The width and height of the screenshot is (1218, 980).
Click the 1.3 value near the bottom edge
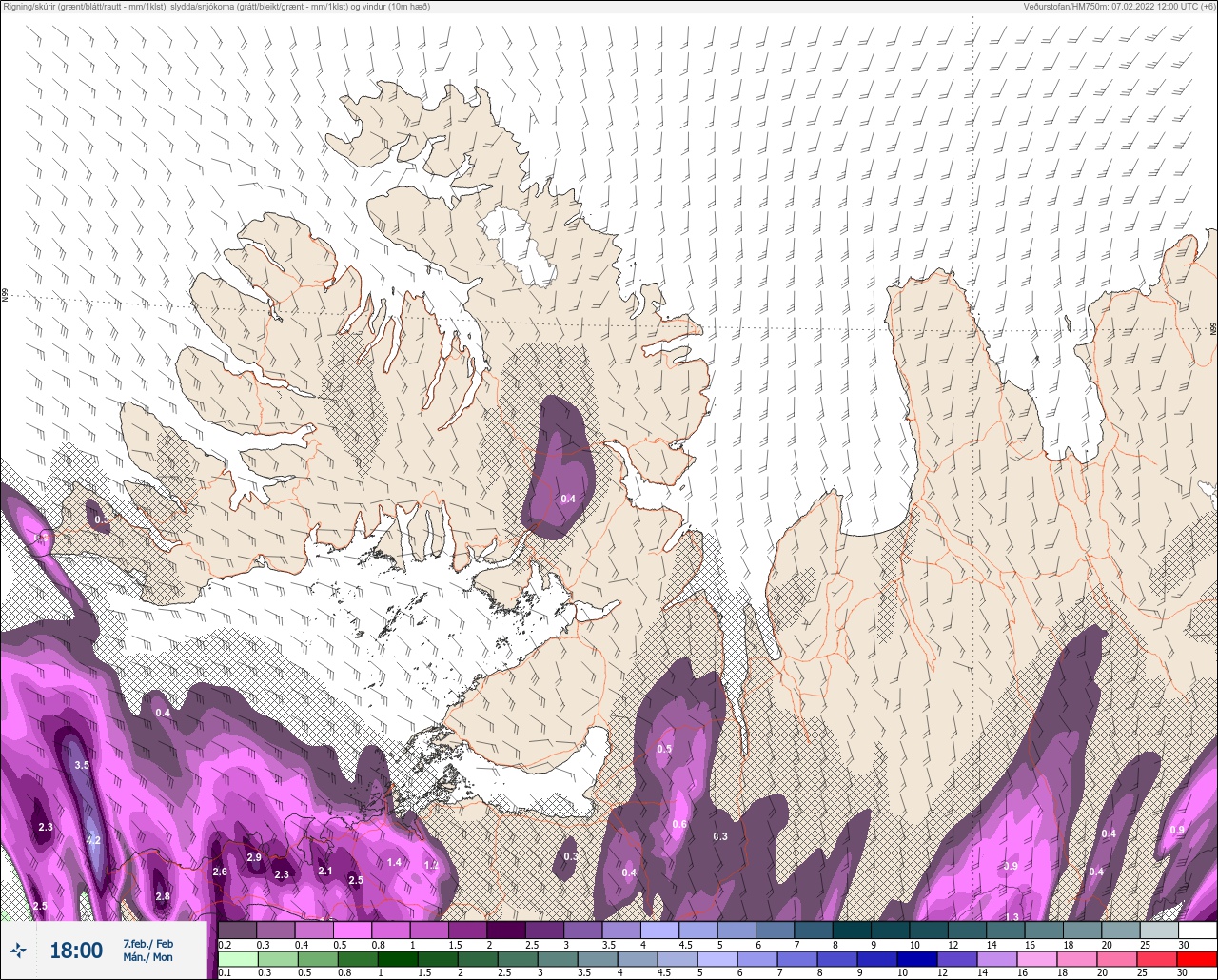[x=1012, y=917]
